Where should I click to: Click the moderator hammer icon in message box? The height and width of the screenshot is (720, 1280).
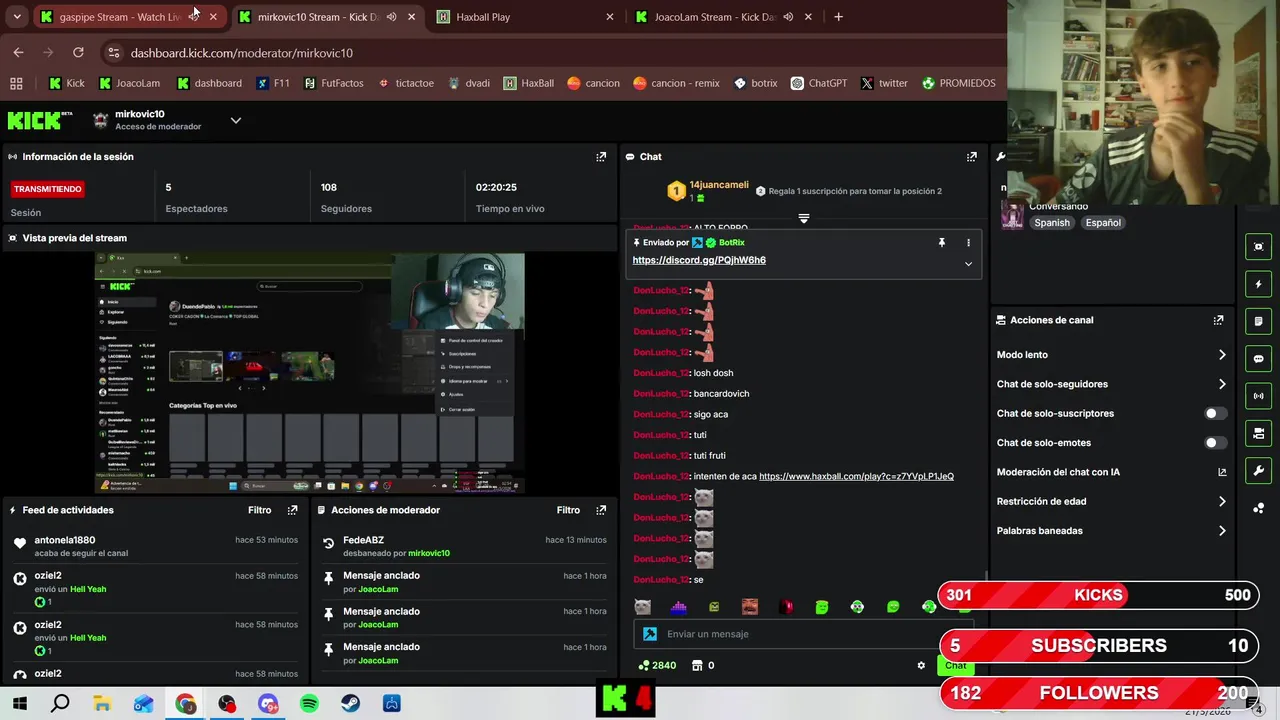click(650, 634)
